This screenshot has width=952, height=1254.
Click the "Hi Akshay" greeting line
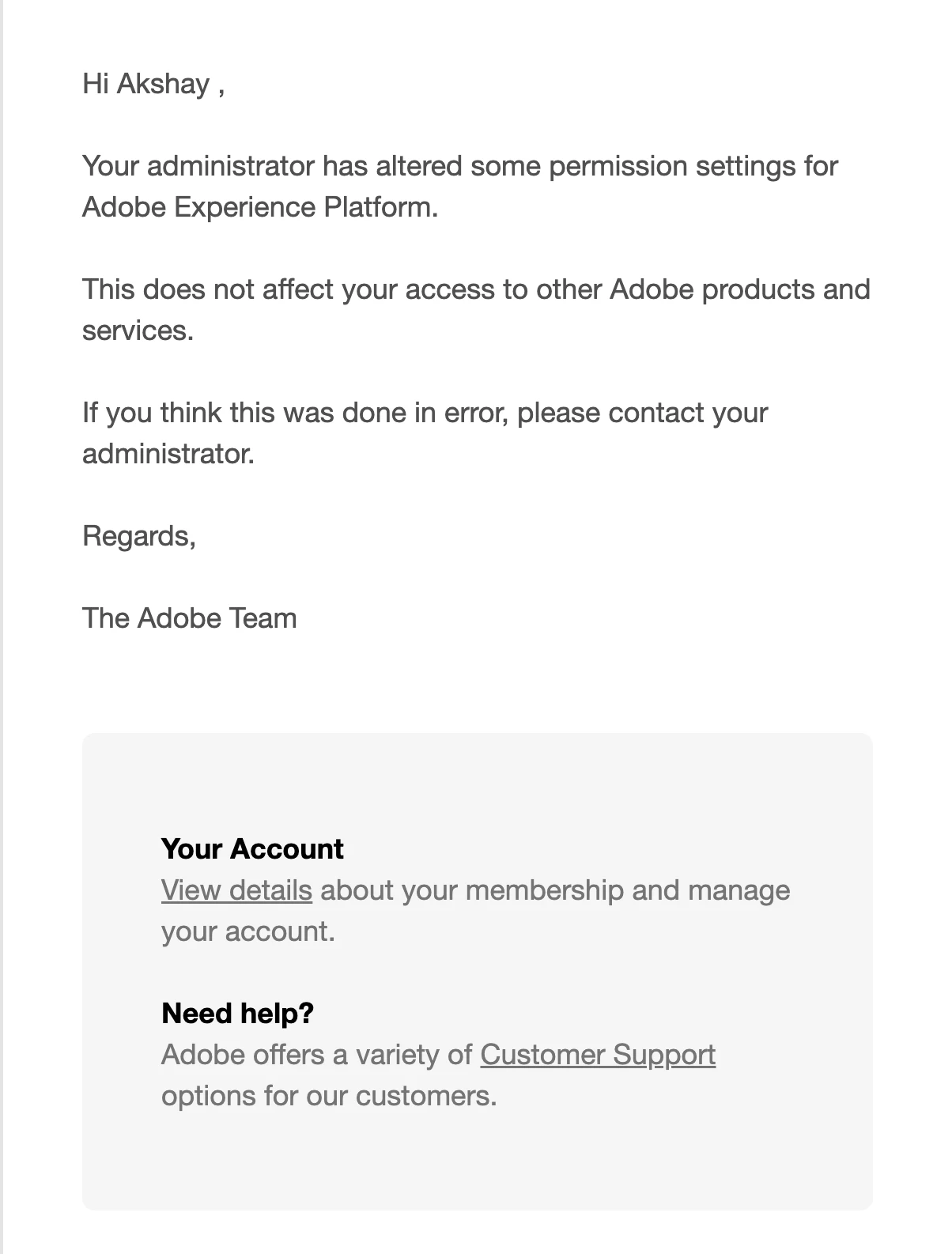pos(153,84)
